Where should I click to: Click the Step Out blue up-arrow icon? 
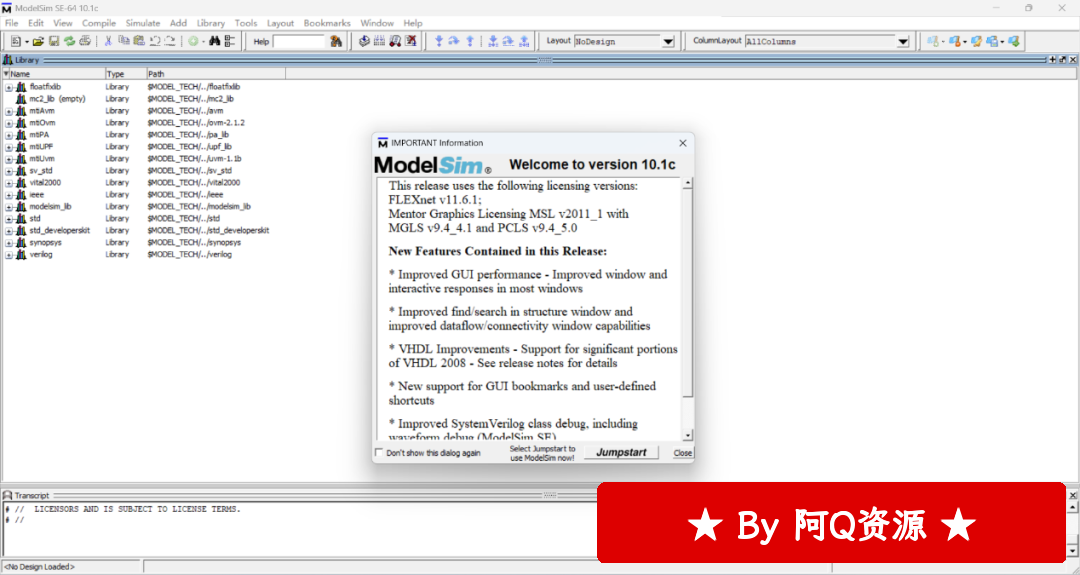(470, 41)
